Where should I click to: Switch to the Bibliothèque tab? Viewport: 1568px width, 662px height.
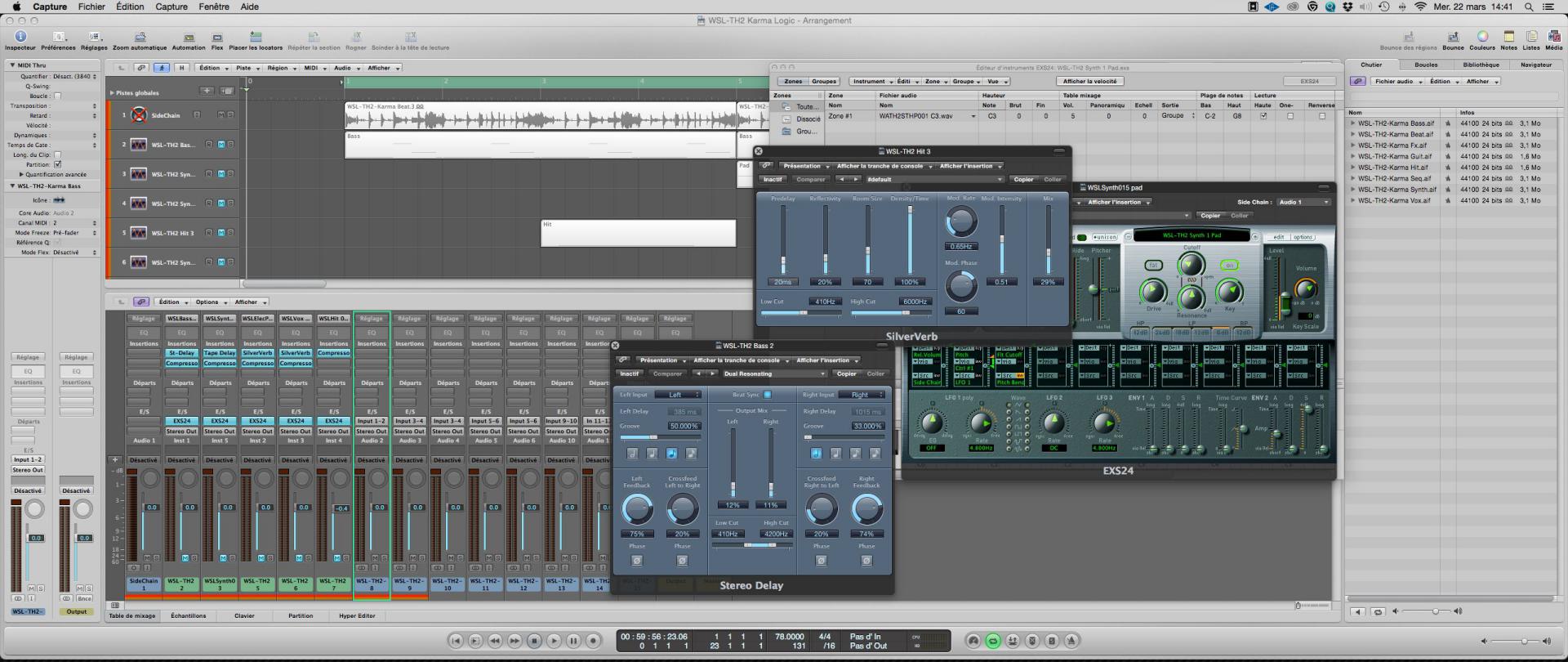click(1481, 65)
